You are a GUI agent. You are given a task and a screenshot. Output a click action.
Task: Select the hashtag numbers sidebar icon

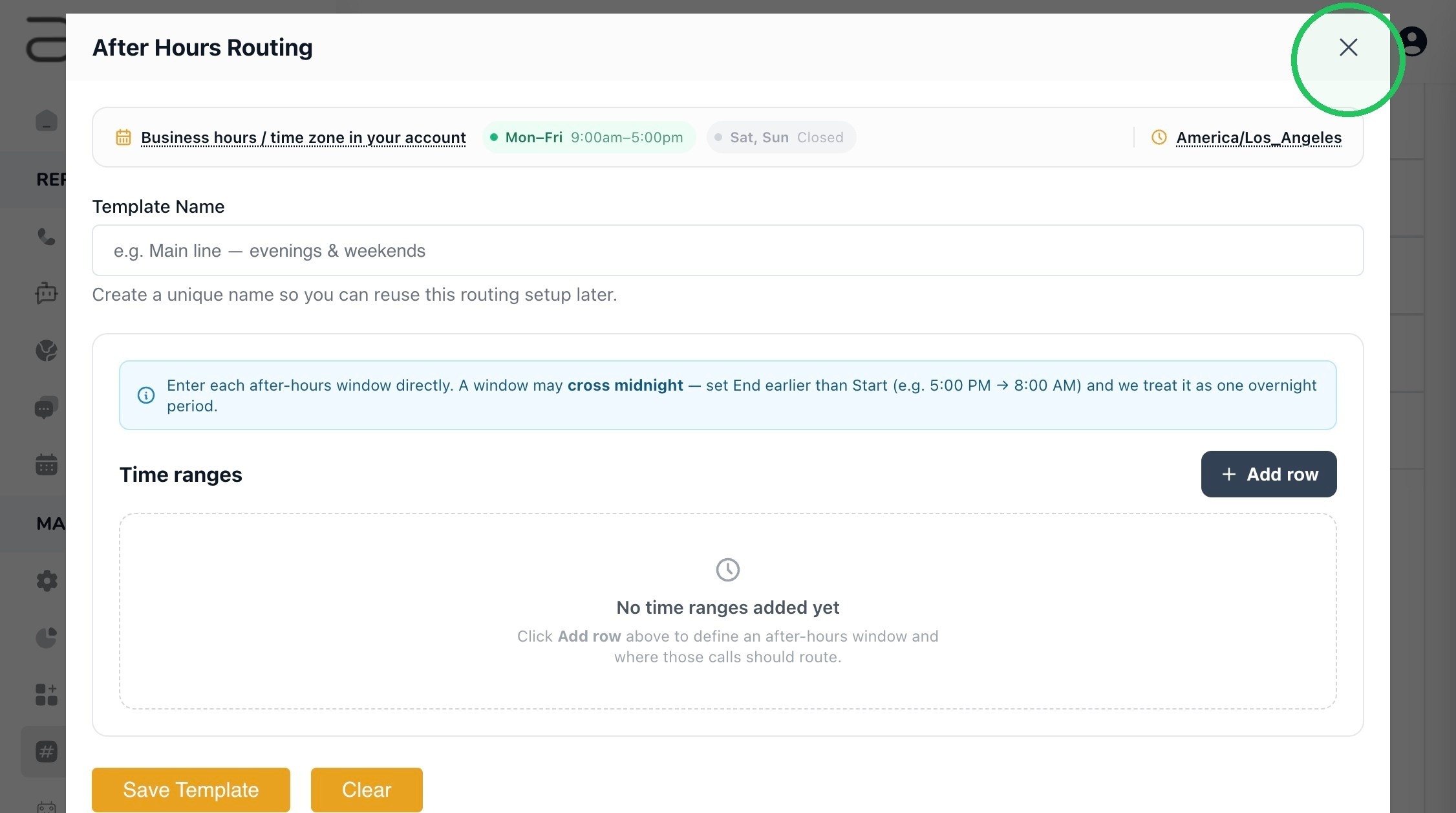tap(47, 752)
